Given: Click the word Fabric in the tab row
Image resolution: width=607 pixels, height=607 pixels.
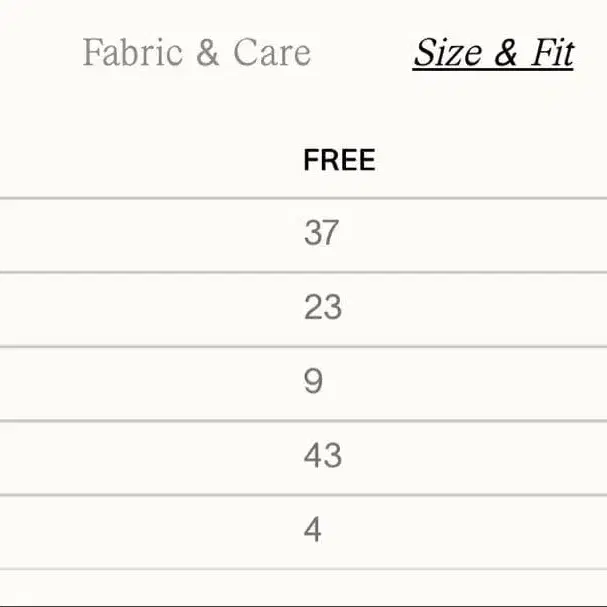Looking at the screenshot, I should click(133, 52).
